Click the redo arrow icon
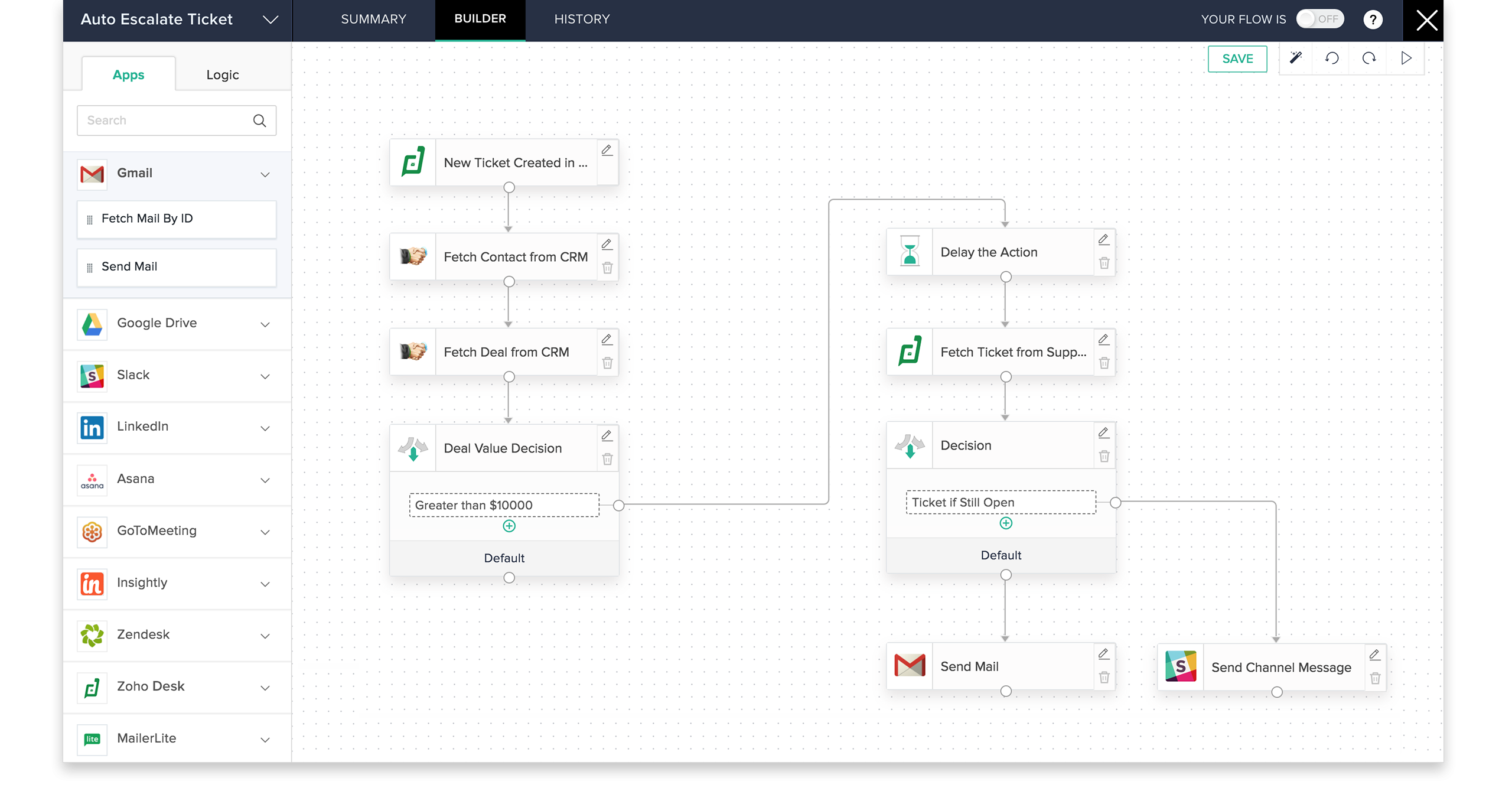 pyautogui.click(x=1369, y=58)
